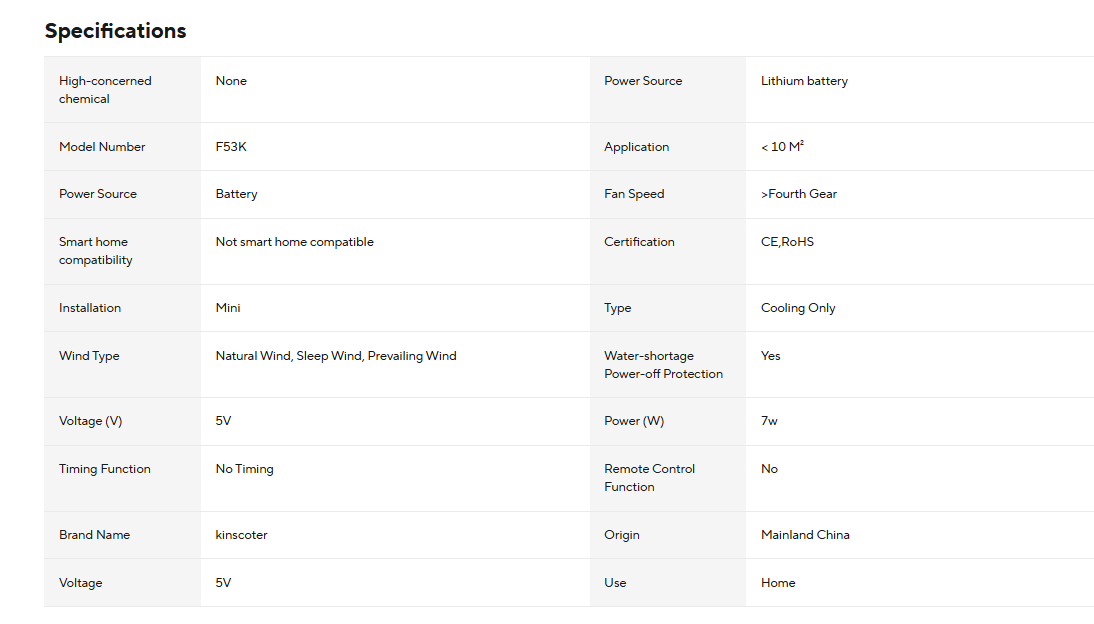Click Water-shortage Power-off Protection label
The image size is (1094, 624).
point(664,364)
